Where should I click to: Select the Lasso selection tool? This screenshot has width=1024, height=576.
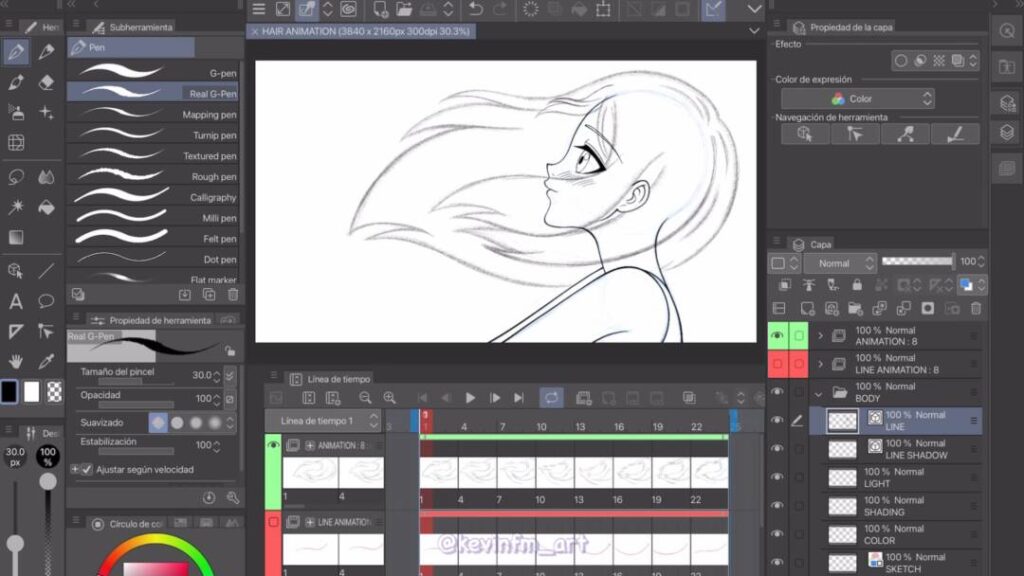[16, 177]
